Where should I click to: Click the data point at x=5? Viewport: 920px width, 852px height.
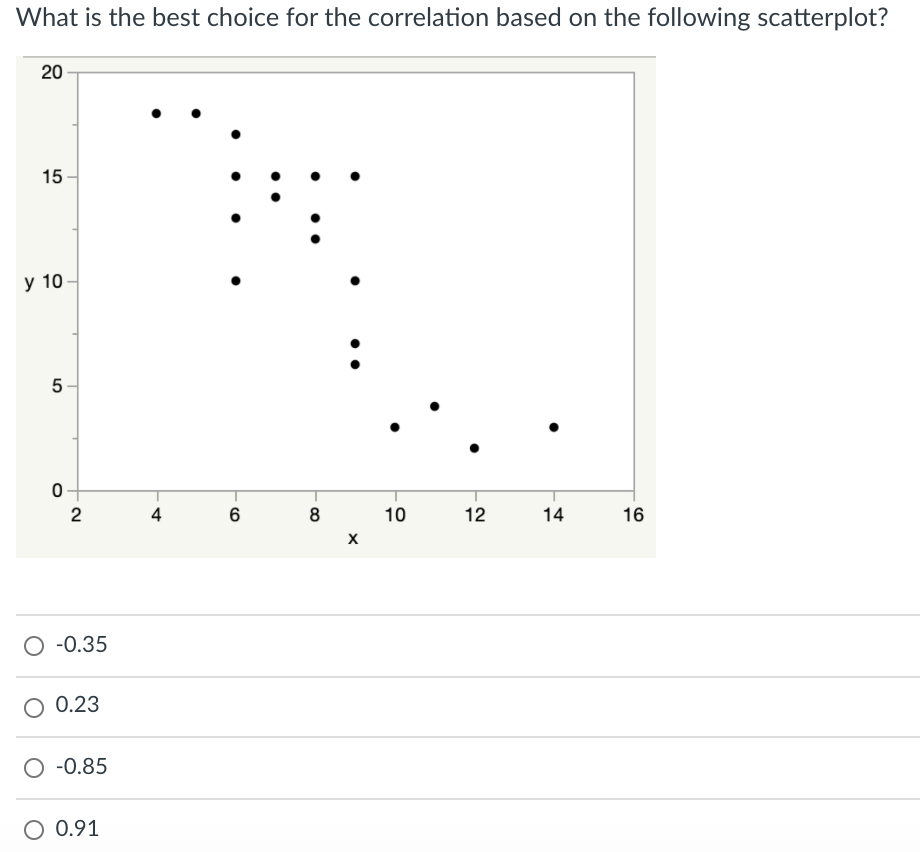point(196,113)
